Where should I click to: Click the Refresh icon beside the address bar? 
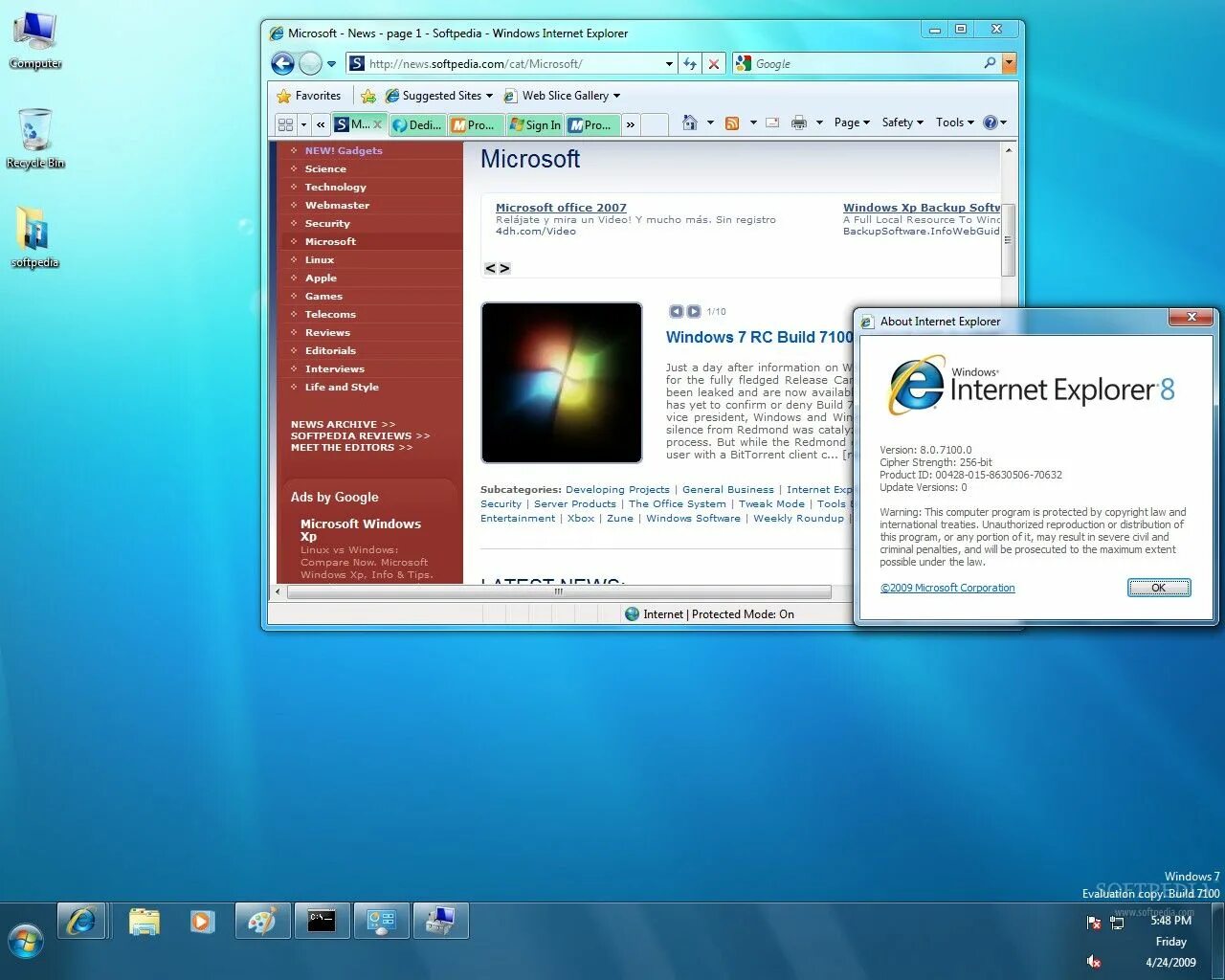tap(690, 63)
